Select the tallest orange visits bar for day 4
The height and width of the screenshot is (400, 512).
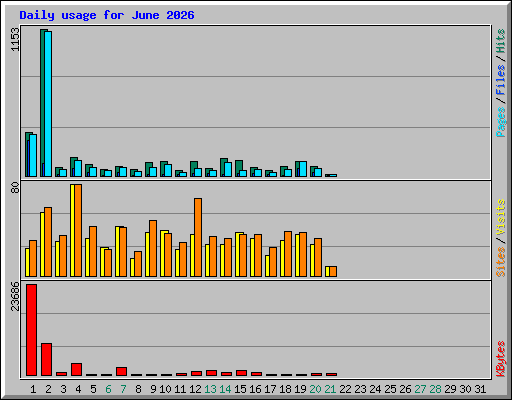78,230
